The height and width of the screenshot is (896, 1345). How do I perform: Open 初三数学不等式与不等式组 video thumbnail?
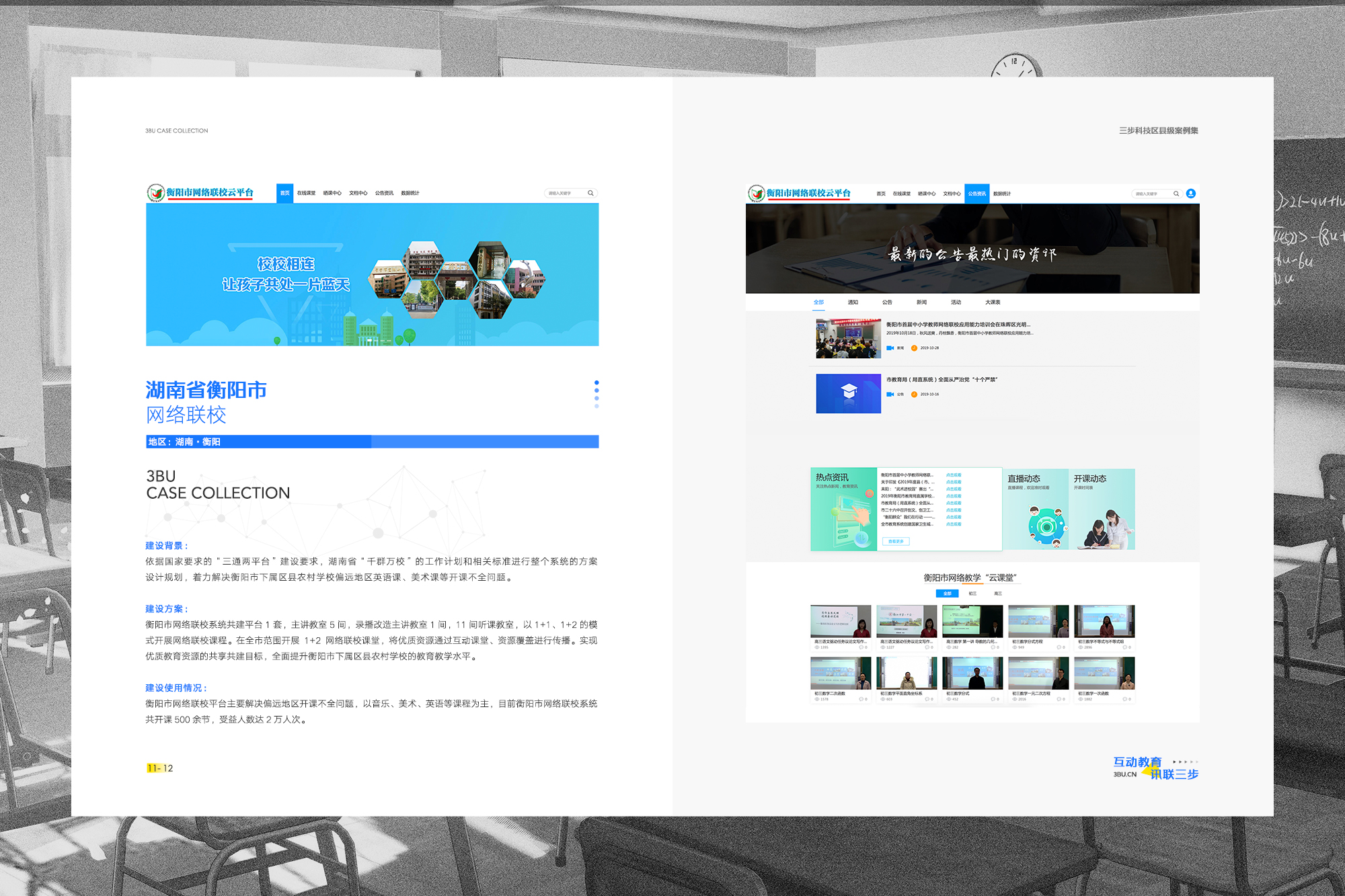coord(1104,621)
